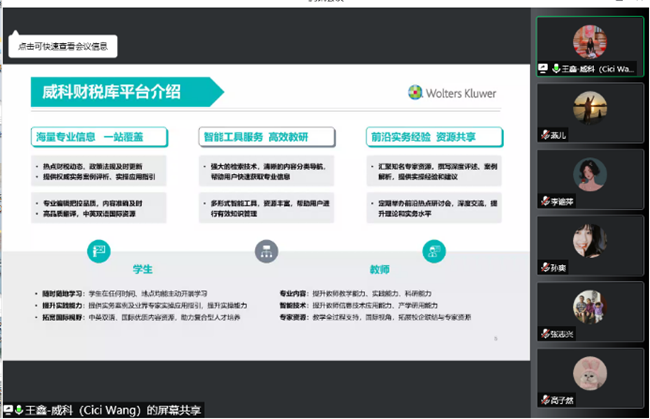Select the illustrated woman avatar tile

(x=590, y=179)
